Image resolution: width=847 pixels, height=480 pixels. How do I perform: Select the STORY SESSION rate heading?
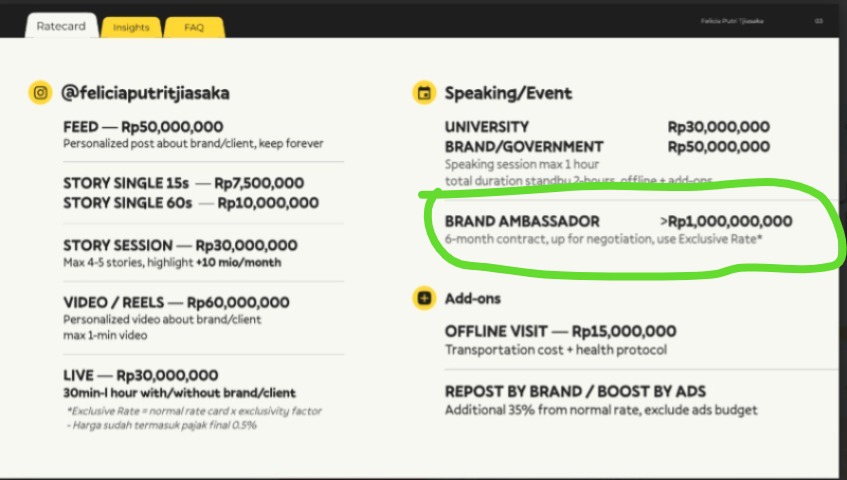tap(180, 245)
